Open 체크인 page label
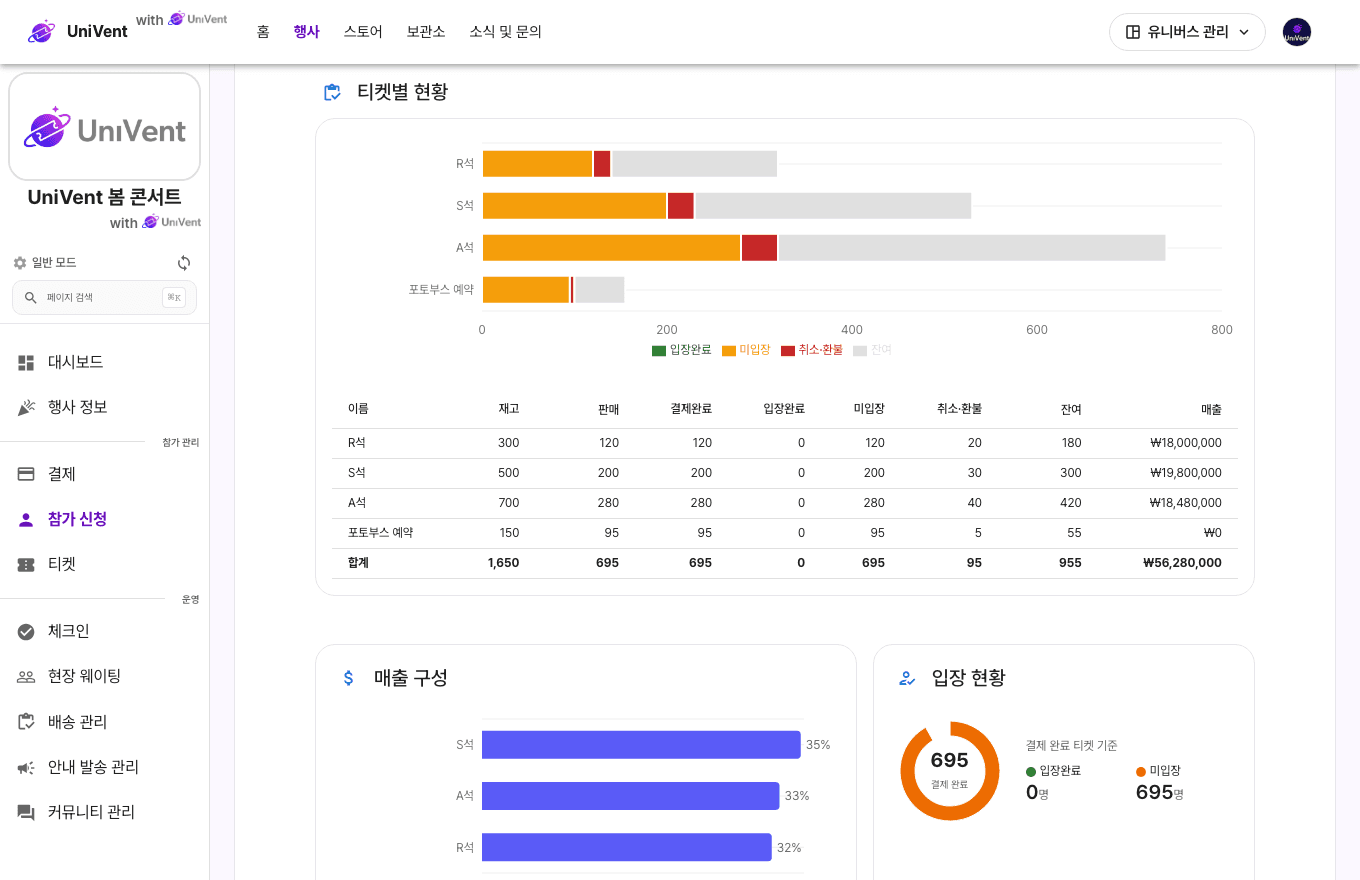Viewport: 1360px width, 880px height. [69, 631]
